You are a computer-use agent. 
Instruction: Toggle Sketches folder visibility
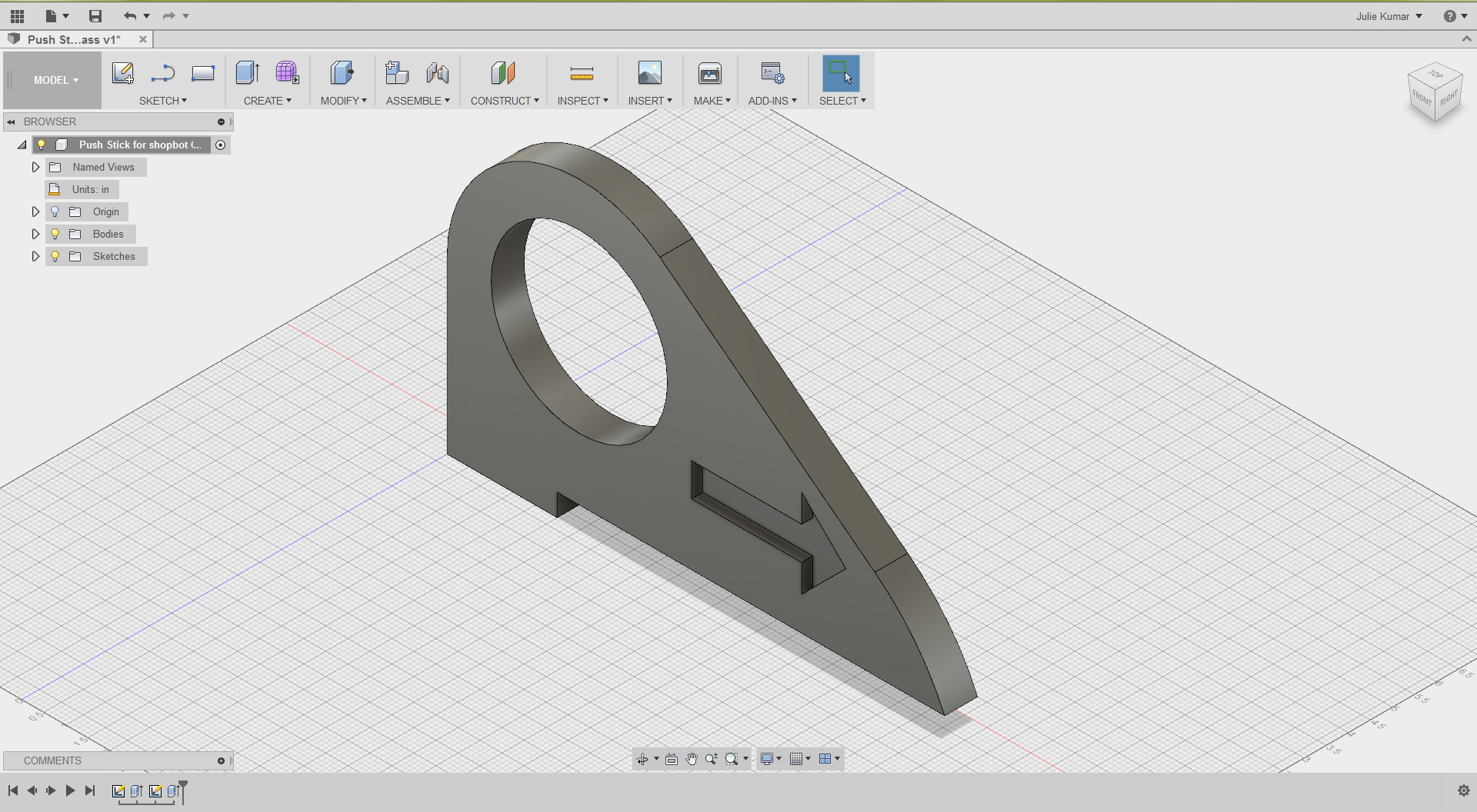tap(55, 256)
